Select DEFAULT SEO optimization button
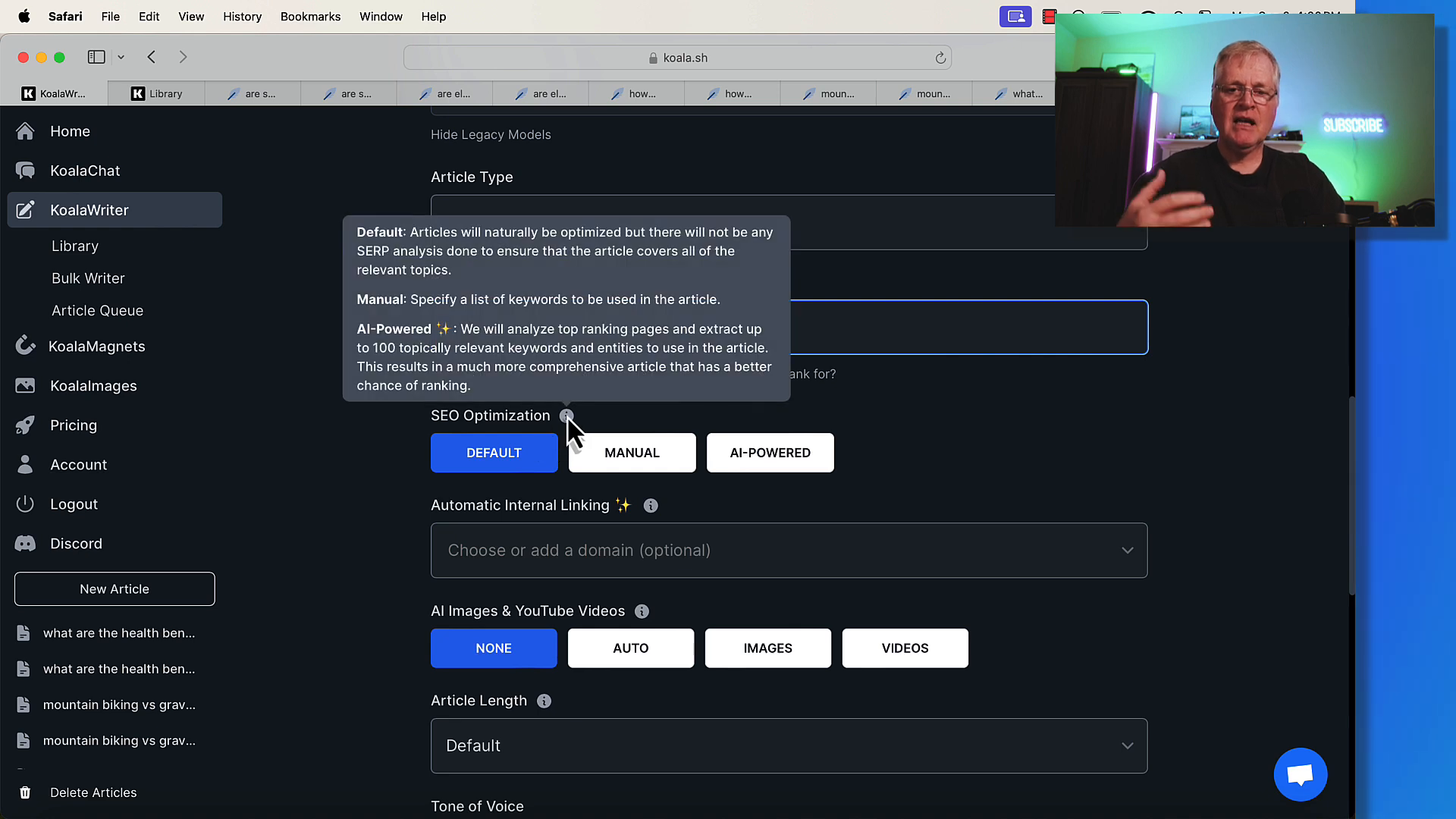 [494, 452]
